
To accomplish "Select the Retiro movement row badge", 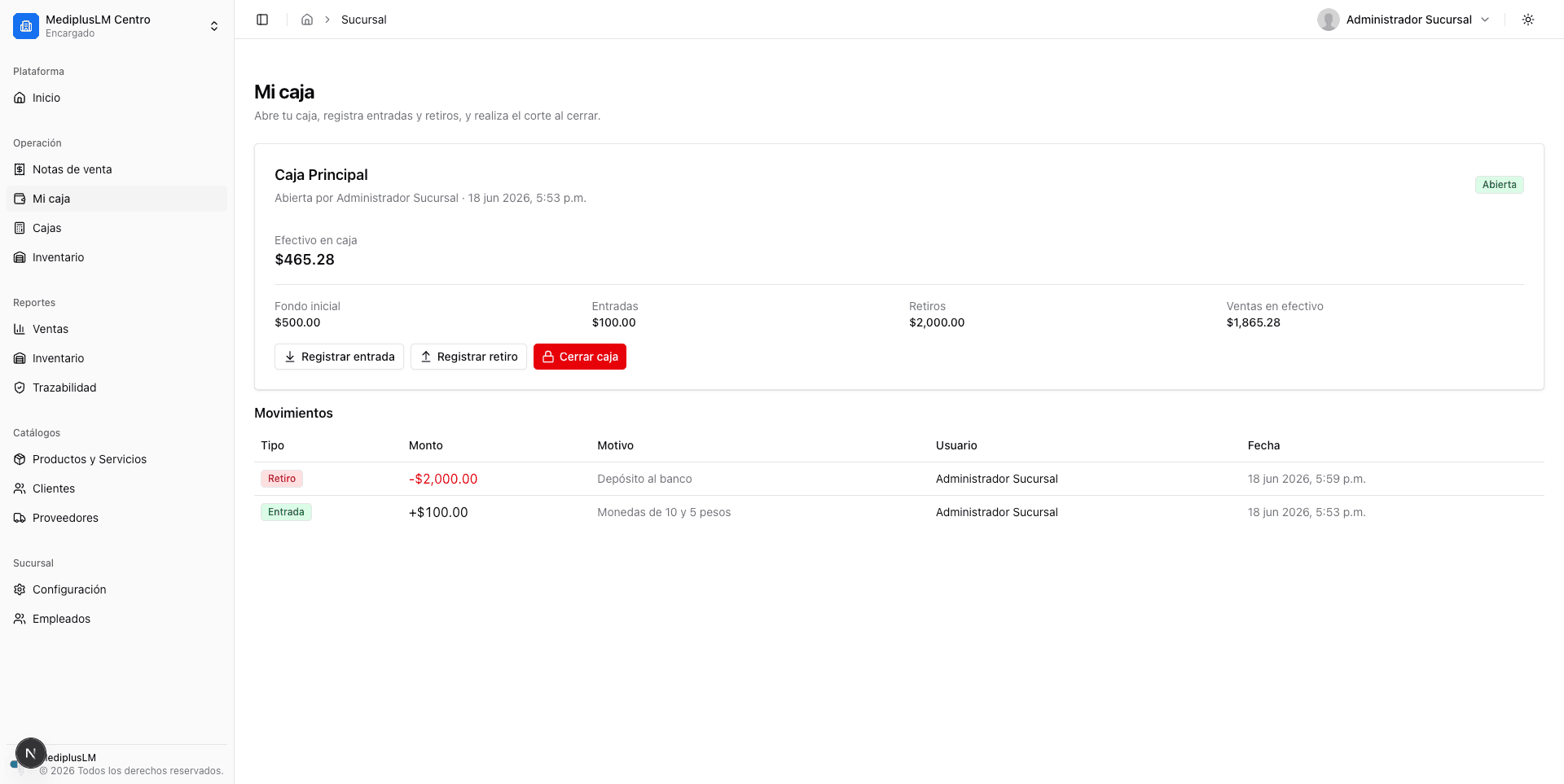I will click(282, 479).
